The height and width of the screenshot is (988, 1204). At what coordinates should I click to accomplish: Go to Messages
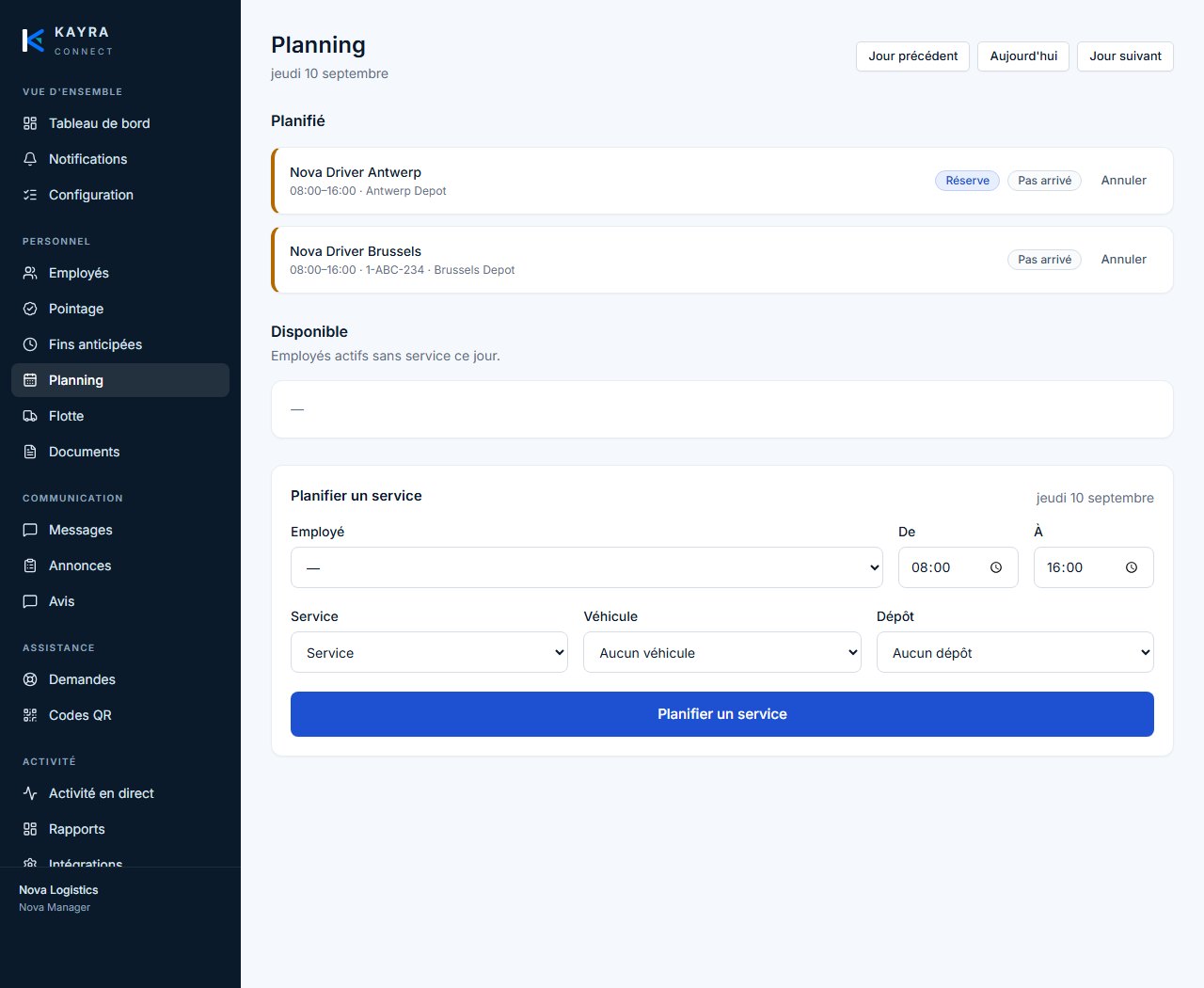click(x=120, y=530)
